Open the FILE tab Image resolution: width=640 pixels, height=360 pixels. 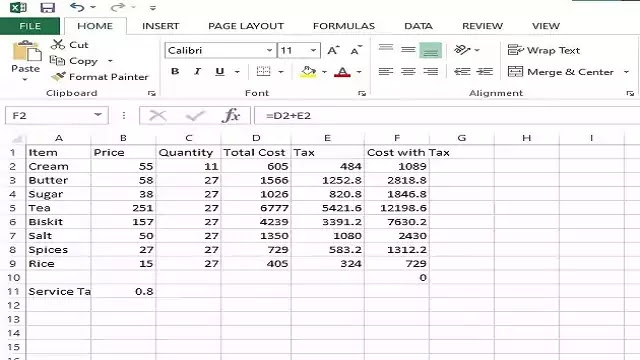click(x=30, y=26)
